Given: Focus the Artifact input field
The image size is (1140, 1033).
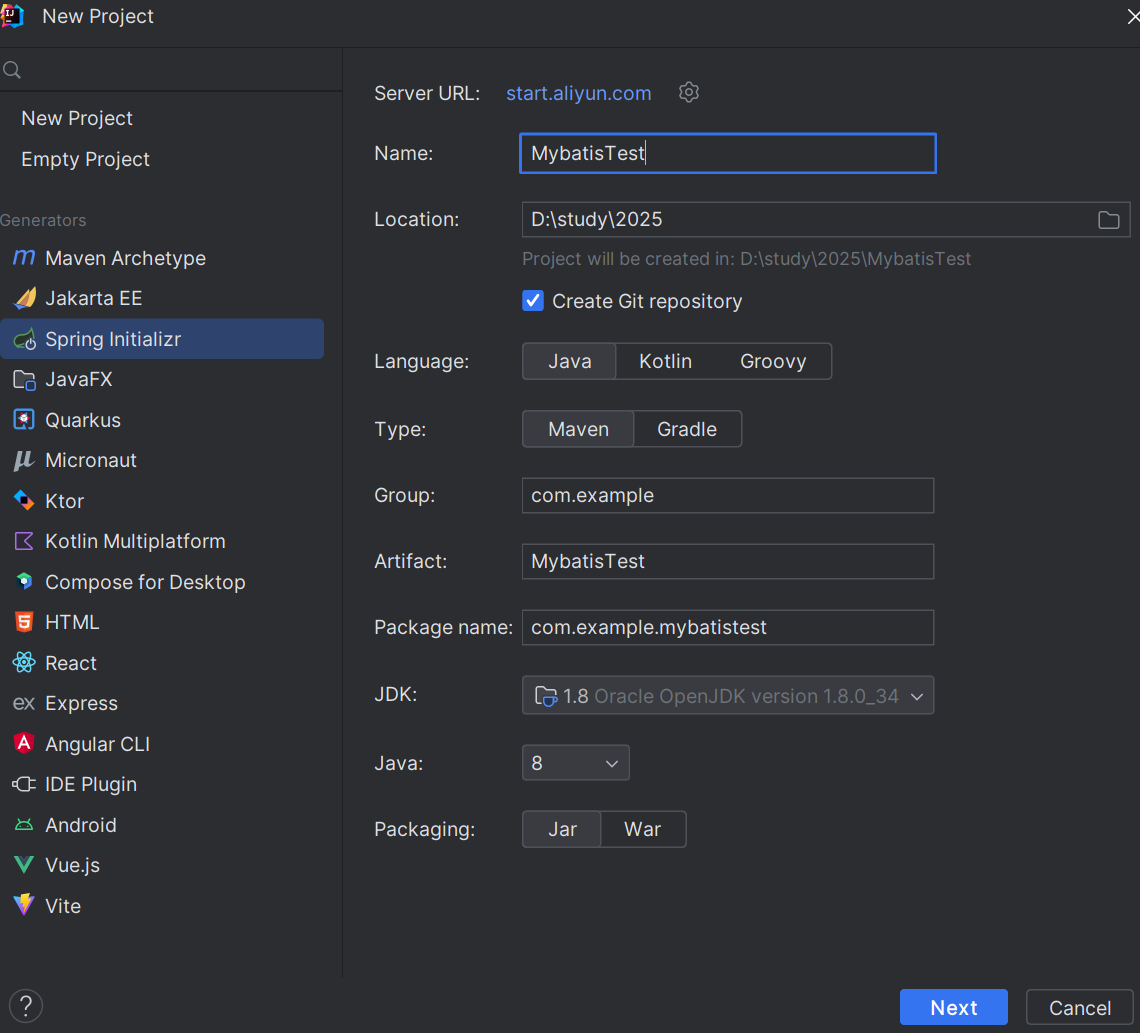Looking at the screenshot, I should tap(728, 561).
